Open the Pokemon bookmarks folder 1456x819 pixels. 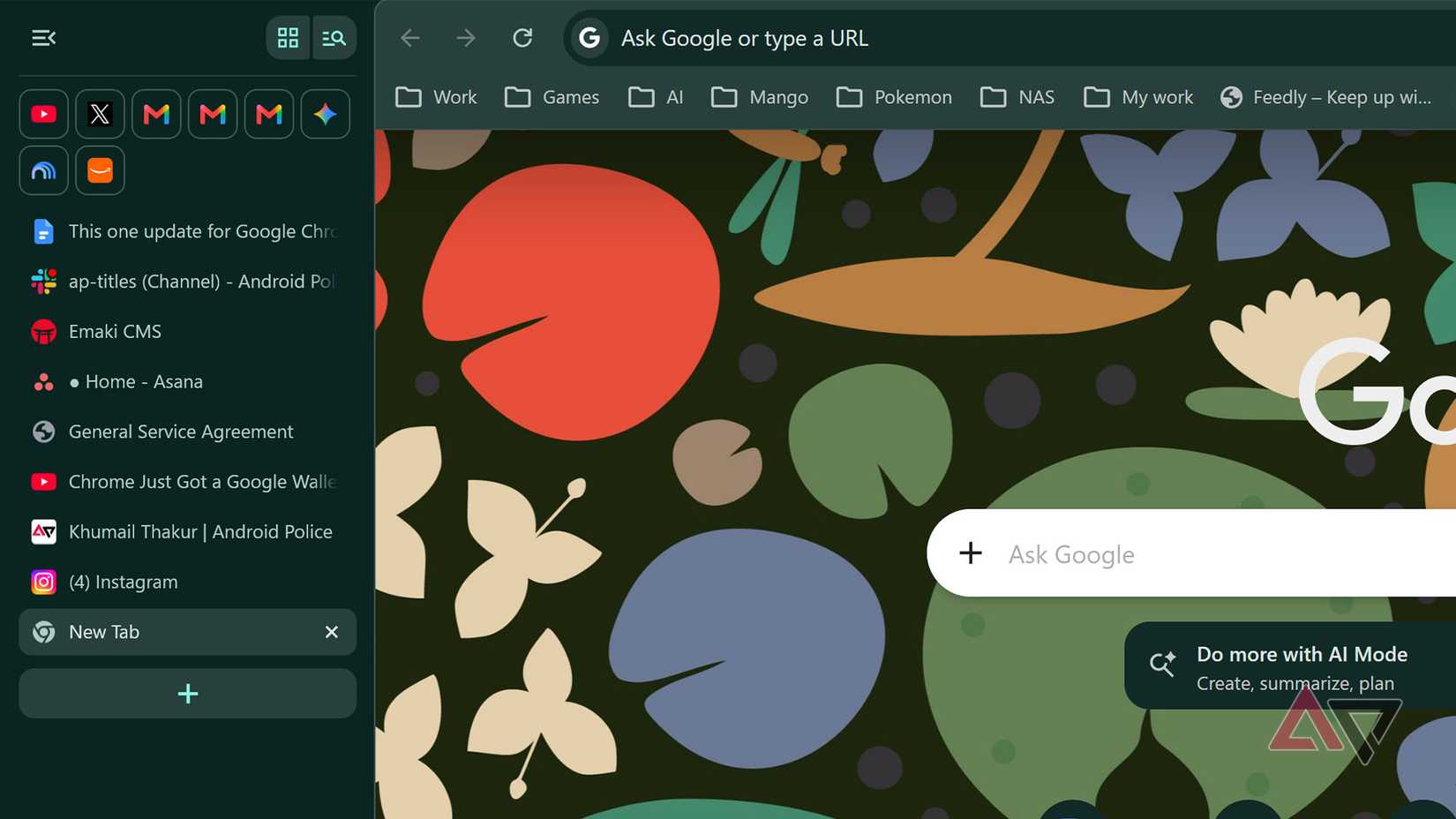click(894, 97)
